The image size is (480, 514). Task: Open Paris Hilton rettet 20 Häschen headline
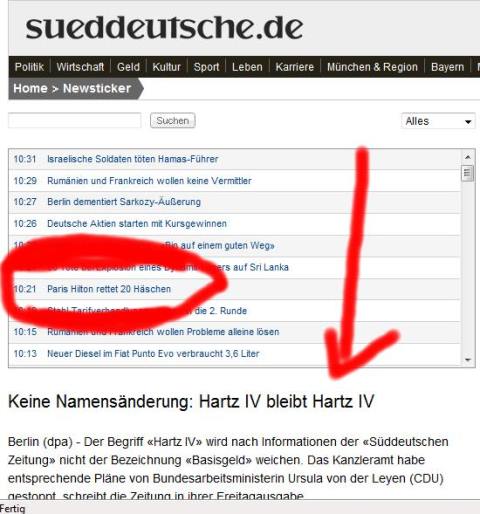(109, 289)
